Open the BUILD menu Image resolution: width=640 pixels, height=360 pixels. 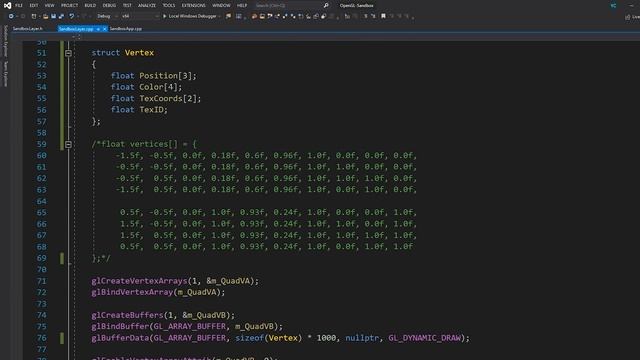[90, 6]
